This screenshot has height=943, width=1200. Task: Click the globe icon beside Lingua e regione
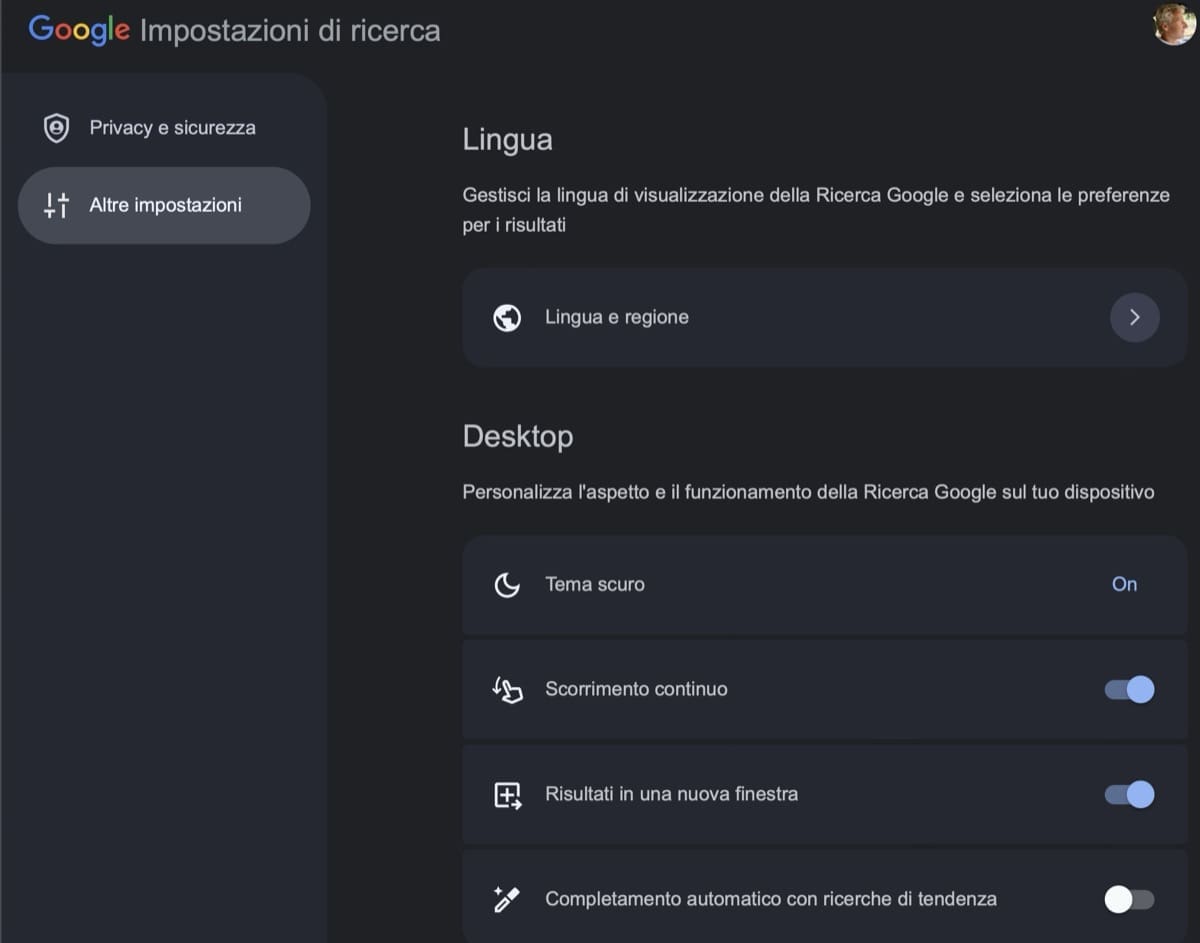coord(507,318)
